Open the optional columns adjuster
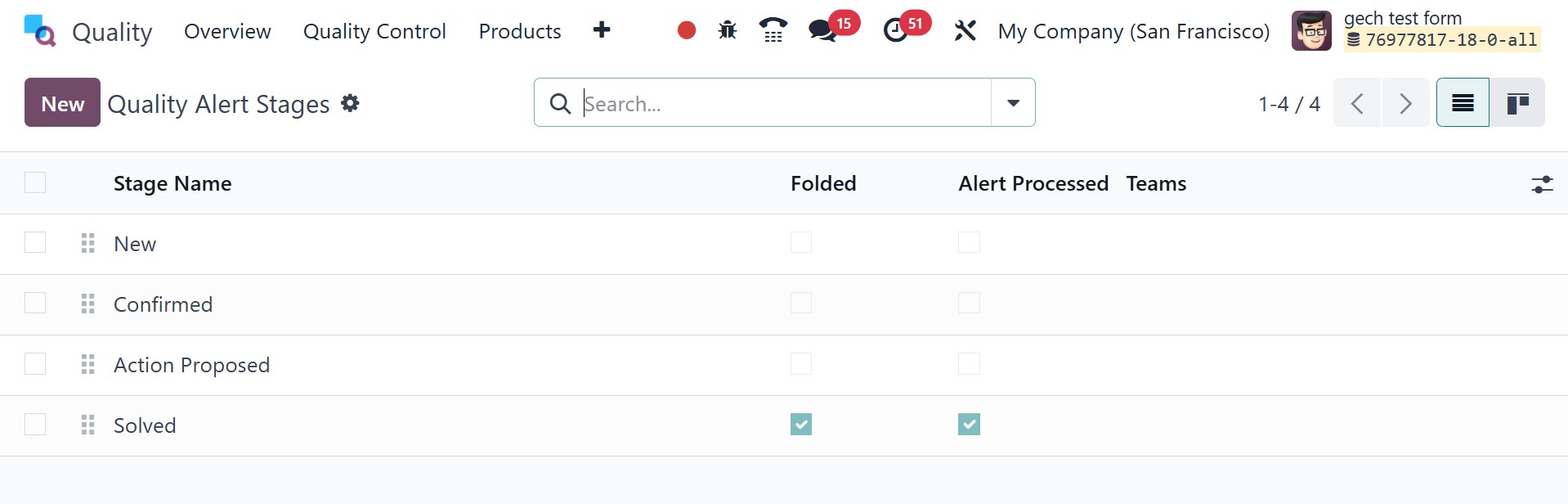 [1542, 184]
